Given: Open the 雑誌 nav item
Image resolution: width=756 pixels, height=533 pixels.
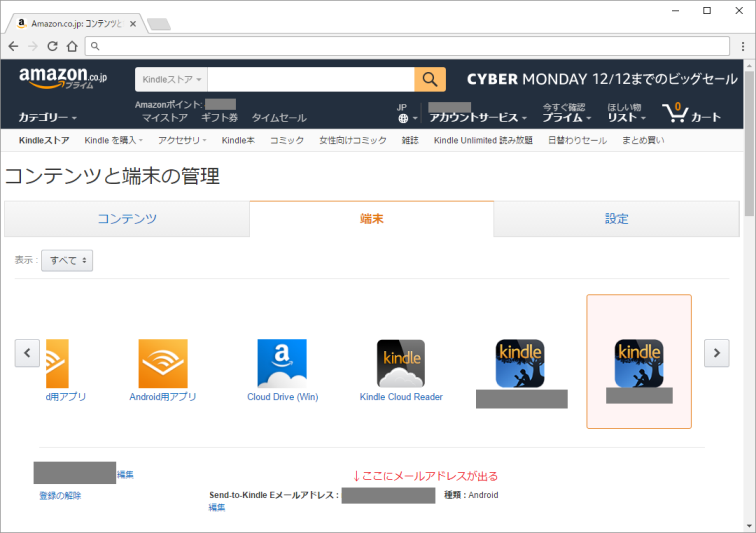Looking at the screenshot, I should (410, 140).
